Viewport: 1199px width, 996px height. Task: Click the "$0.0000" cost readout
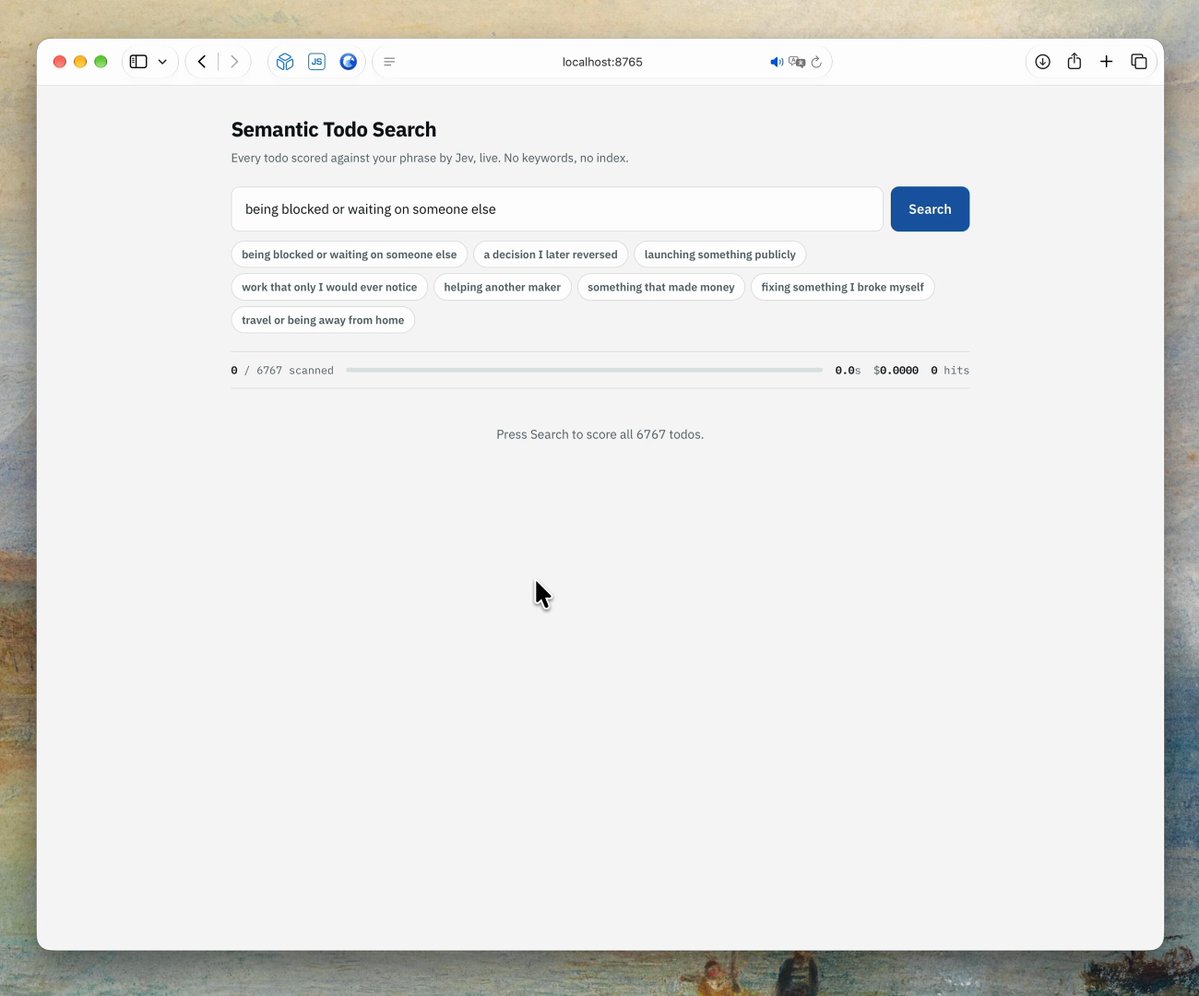896,370
